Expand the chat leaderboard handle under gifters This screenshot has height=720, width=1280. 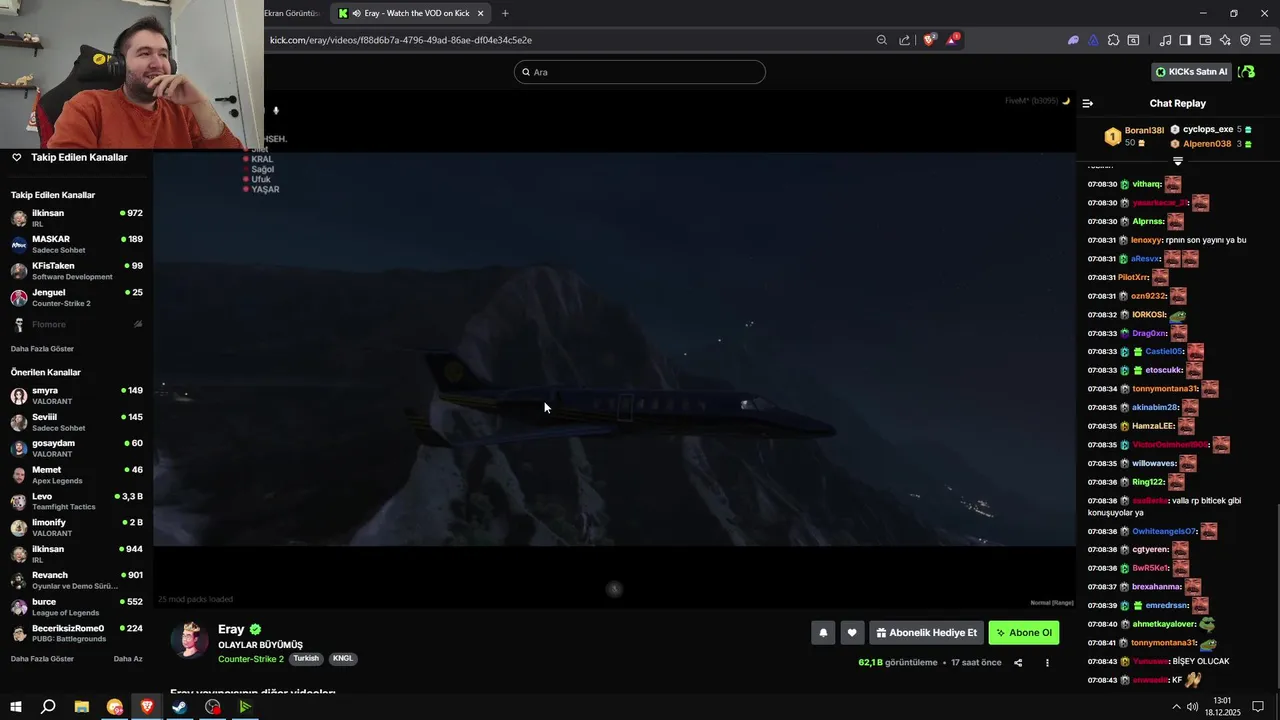pos(1178,161)
